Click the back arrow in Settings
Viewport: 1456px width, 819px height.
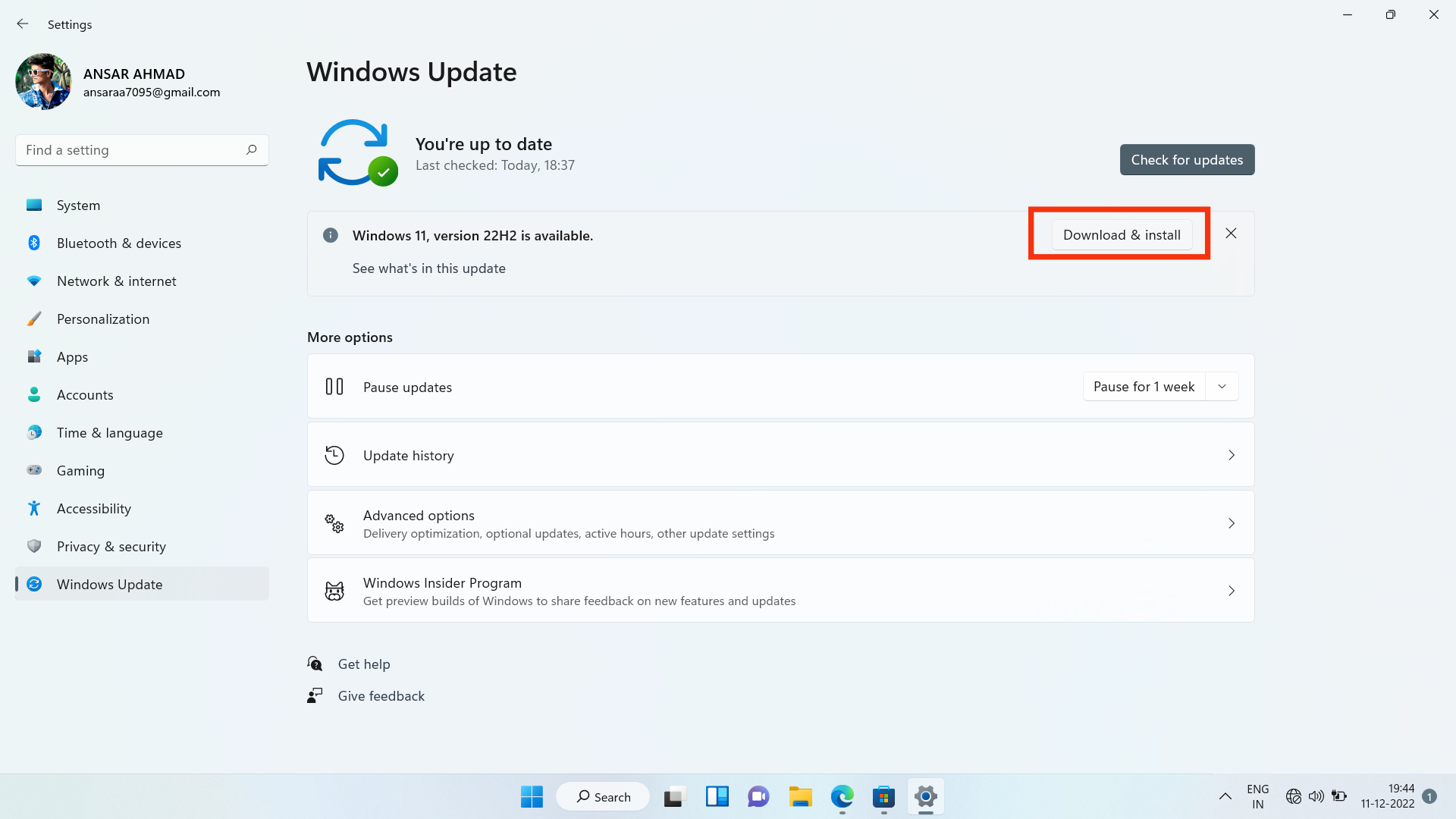click(23, 24)
